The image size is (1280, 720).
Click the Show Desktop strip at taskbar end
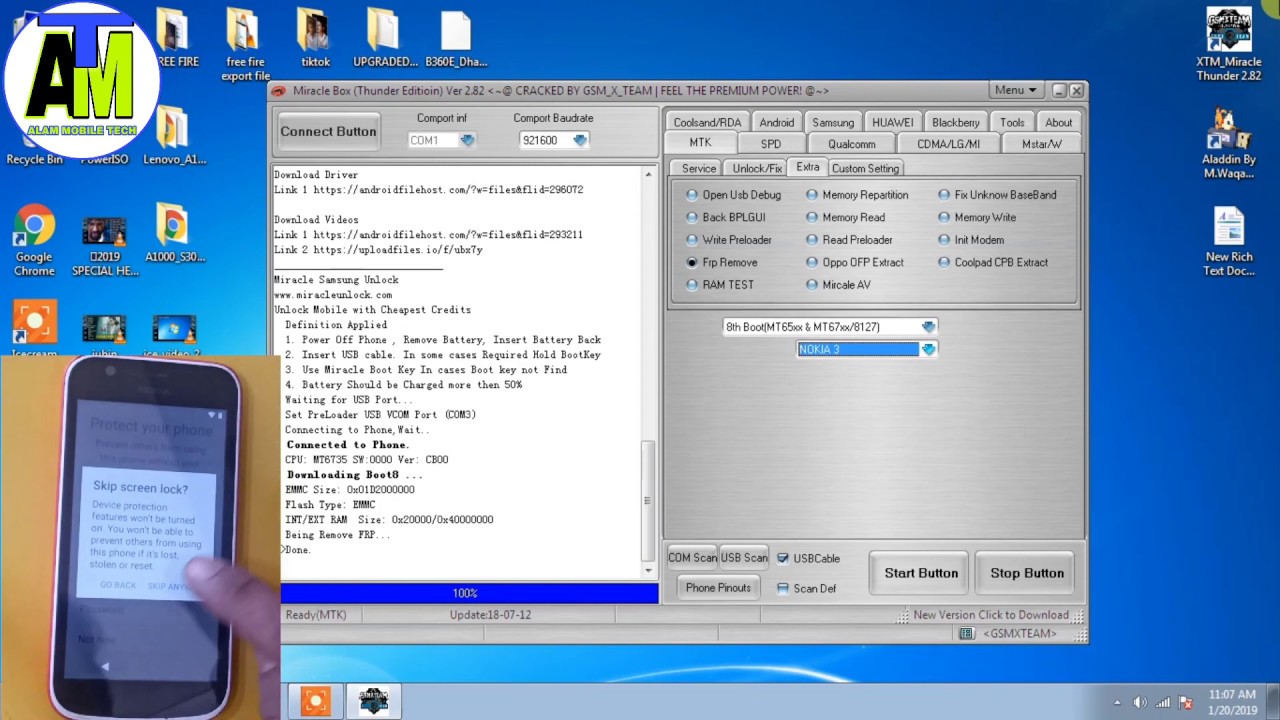(x=1274, y=702)
